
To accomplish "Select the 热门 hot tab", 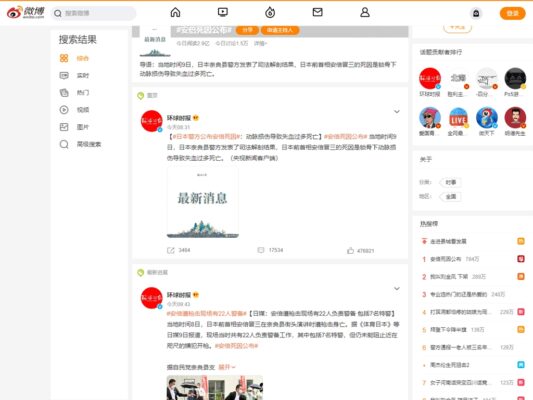I will (74, 92).
